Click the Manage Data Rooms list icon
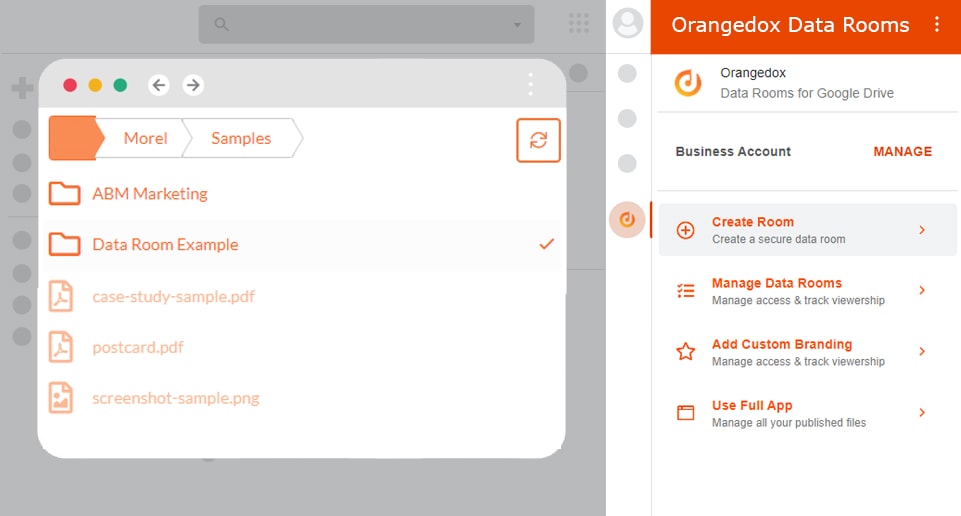The image size is (961, 516). pyautogui.click(x=685, y=290)
